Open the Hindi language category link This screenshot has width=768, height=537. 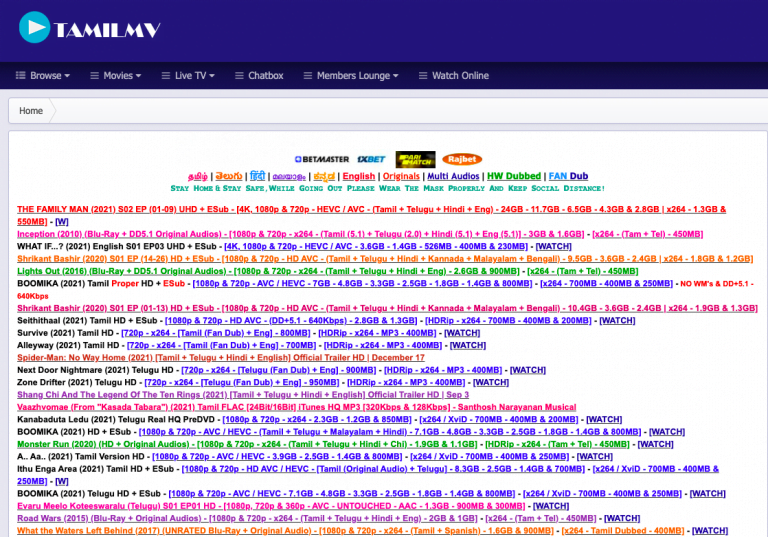[257, 176]
